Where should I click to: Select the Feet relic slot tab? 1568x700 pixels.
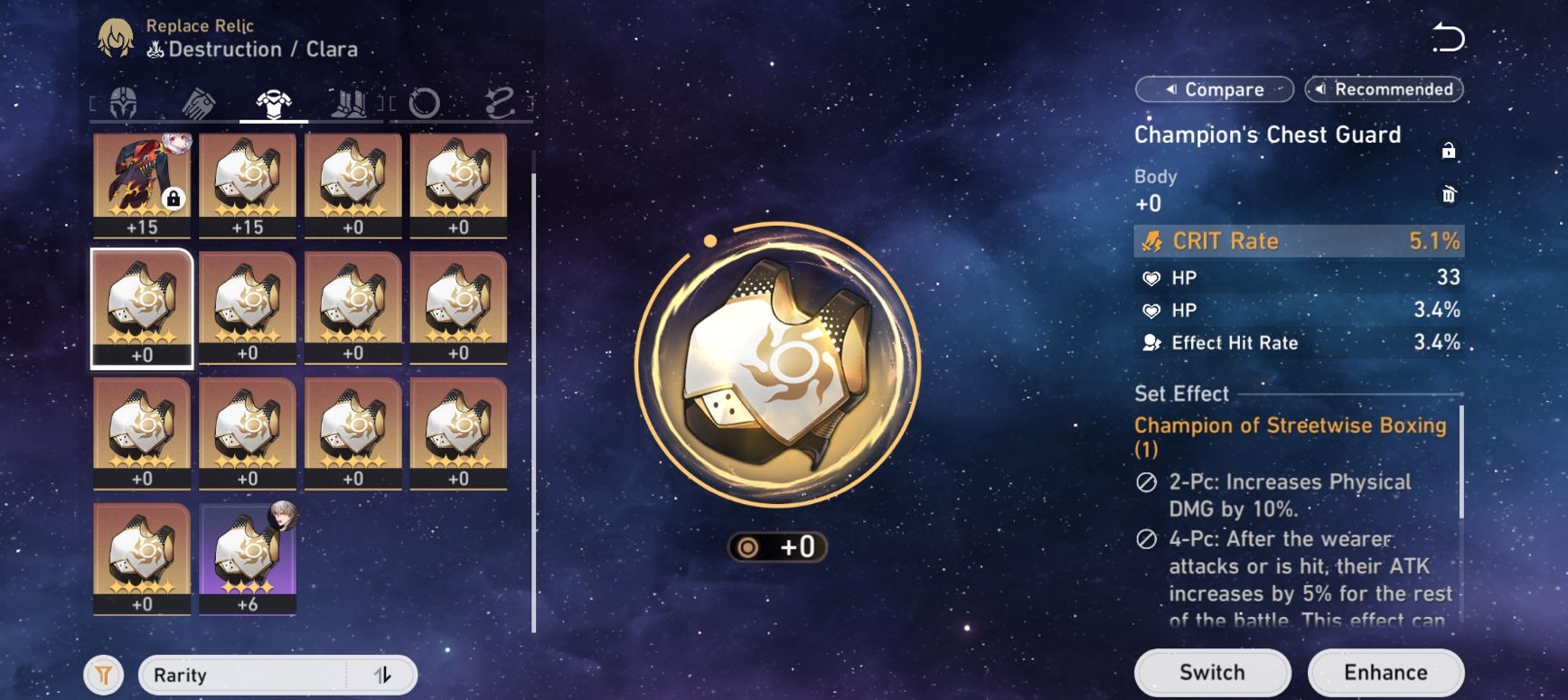coord(348,104)
